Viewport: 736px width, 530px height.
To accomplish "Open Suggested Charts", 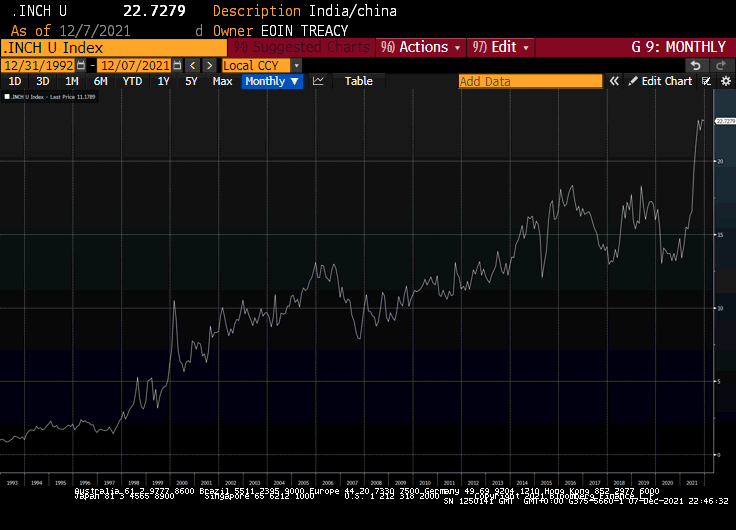I will pyautogui.click(x=301, y=47).
